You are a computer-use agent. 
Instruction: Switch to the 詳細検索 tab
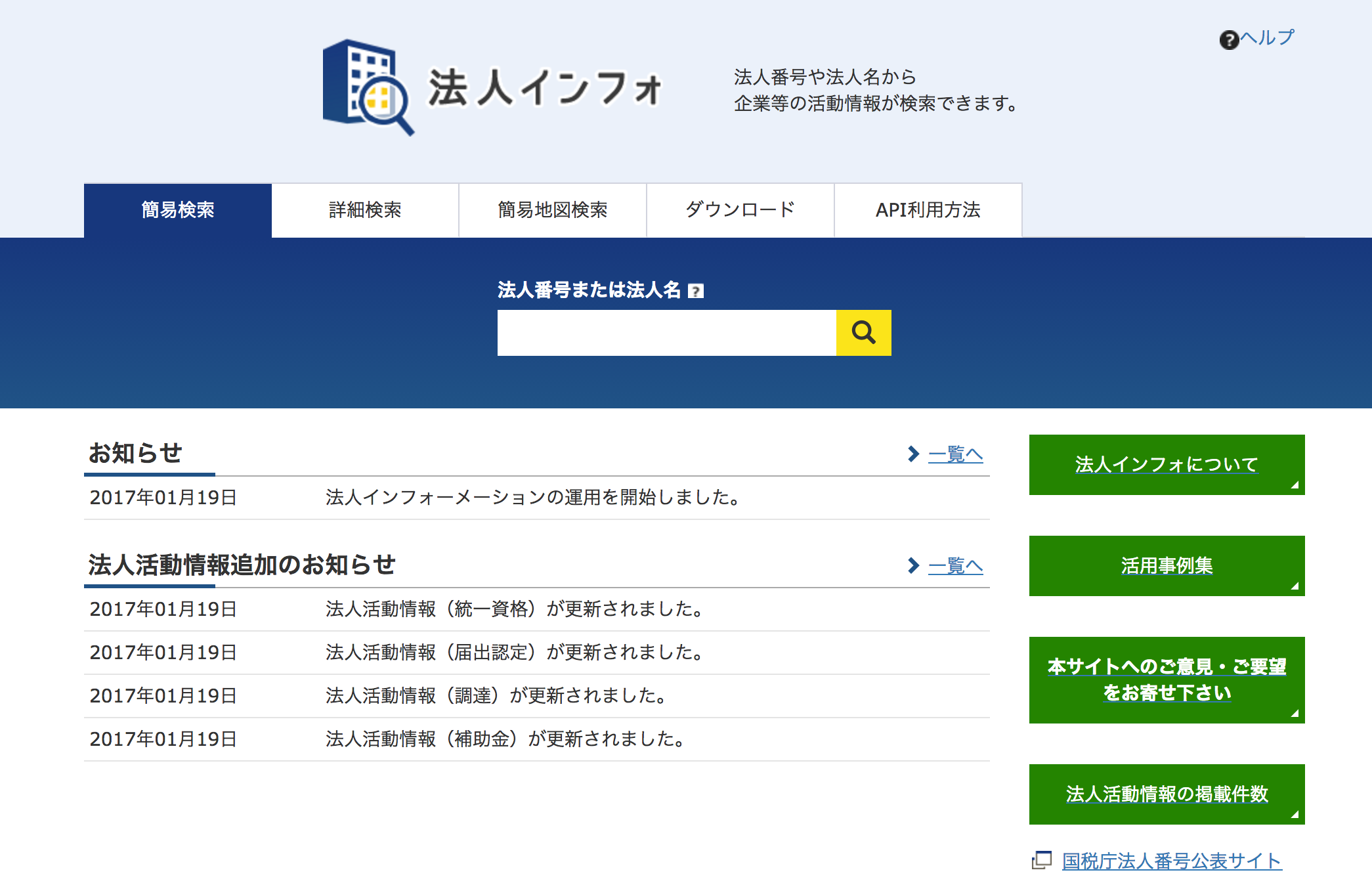point(365,210)
